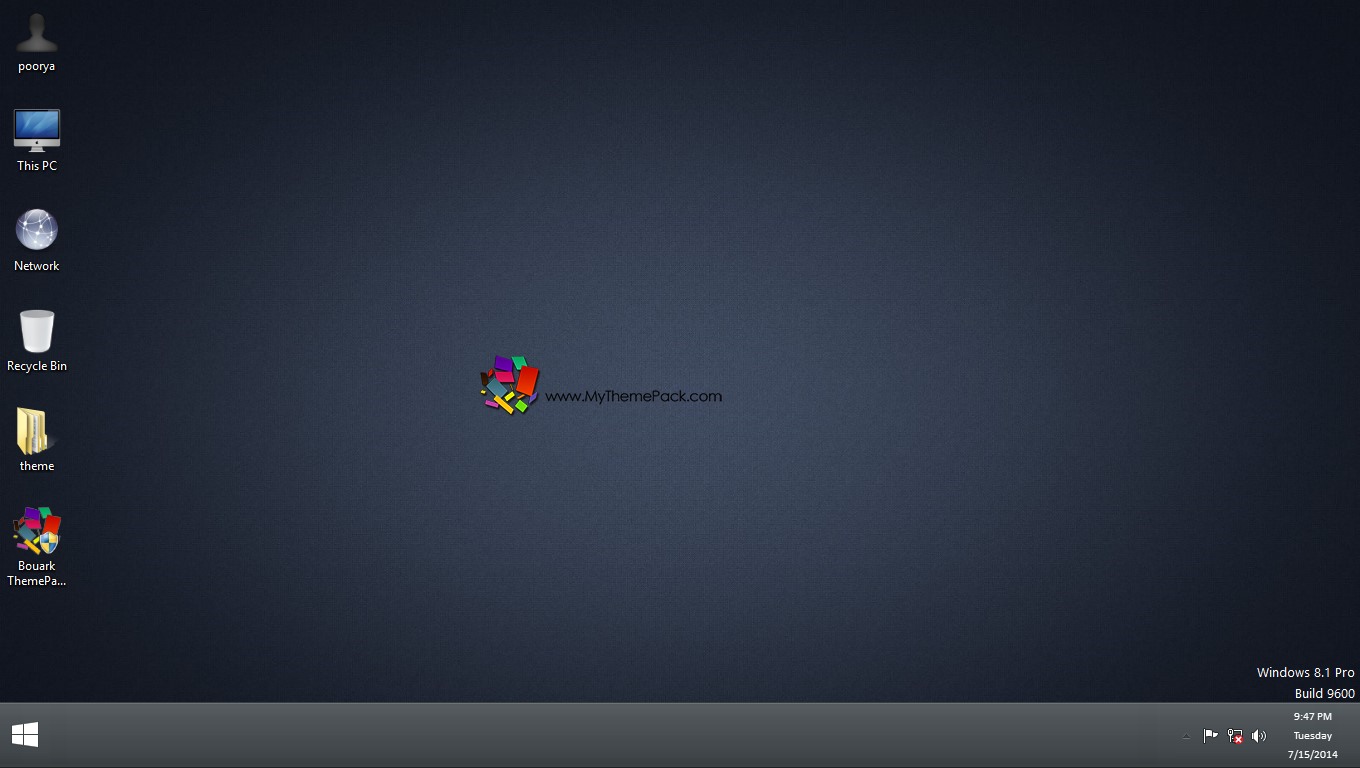
Task: Click the Tuesday day label in tray
Action: pos(1312,735)
